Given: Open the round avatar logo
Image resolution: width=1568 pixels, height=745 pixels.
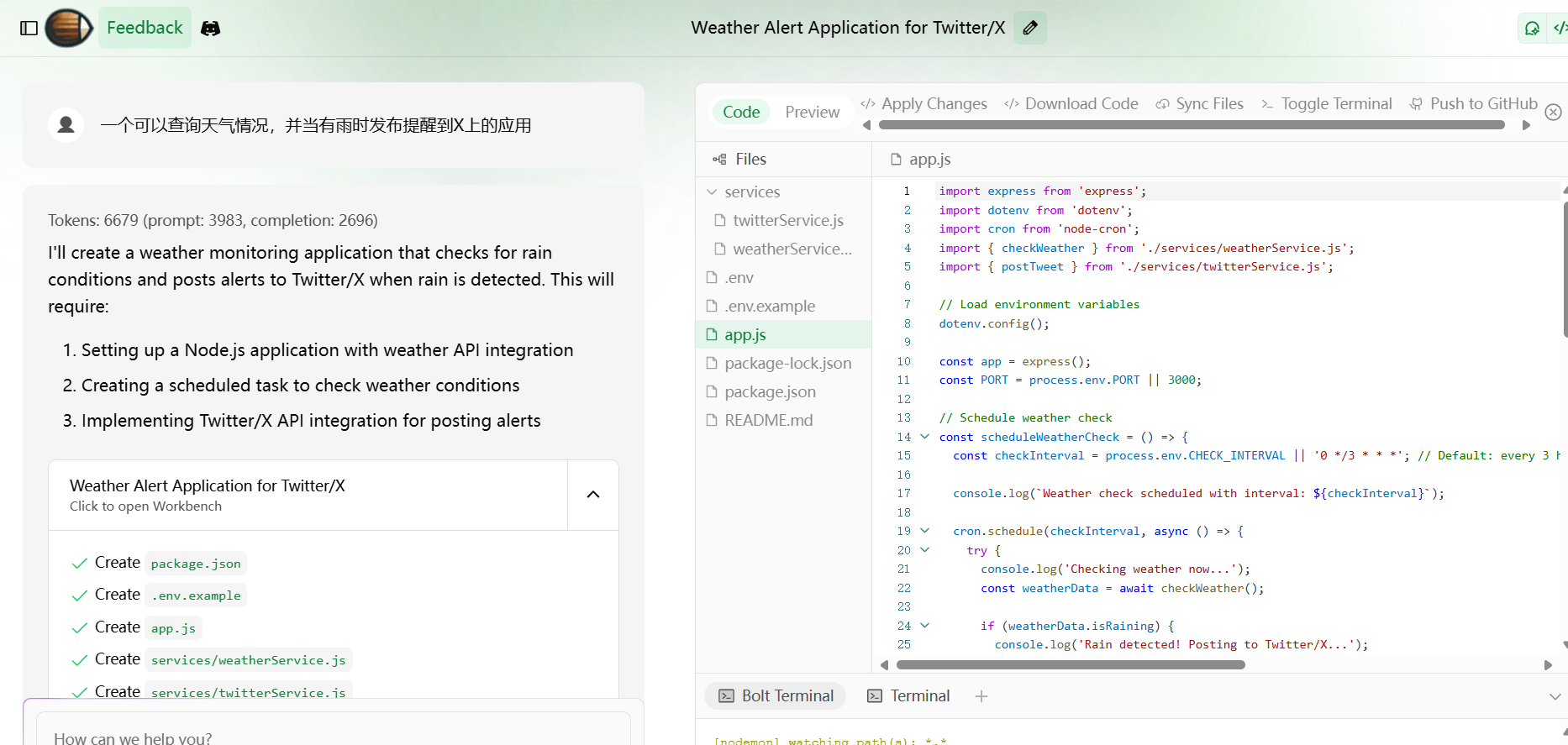Looking at the screenshot, I should 68,28.
